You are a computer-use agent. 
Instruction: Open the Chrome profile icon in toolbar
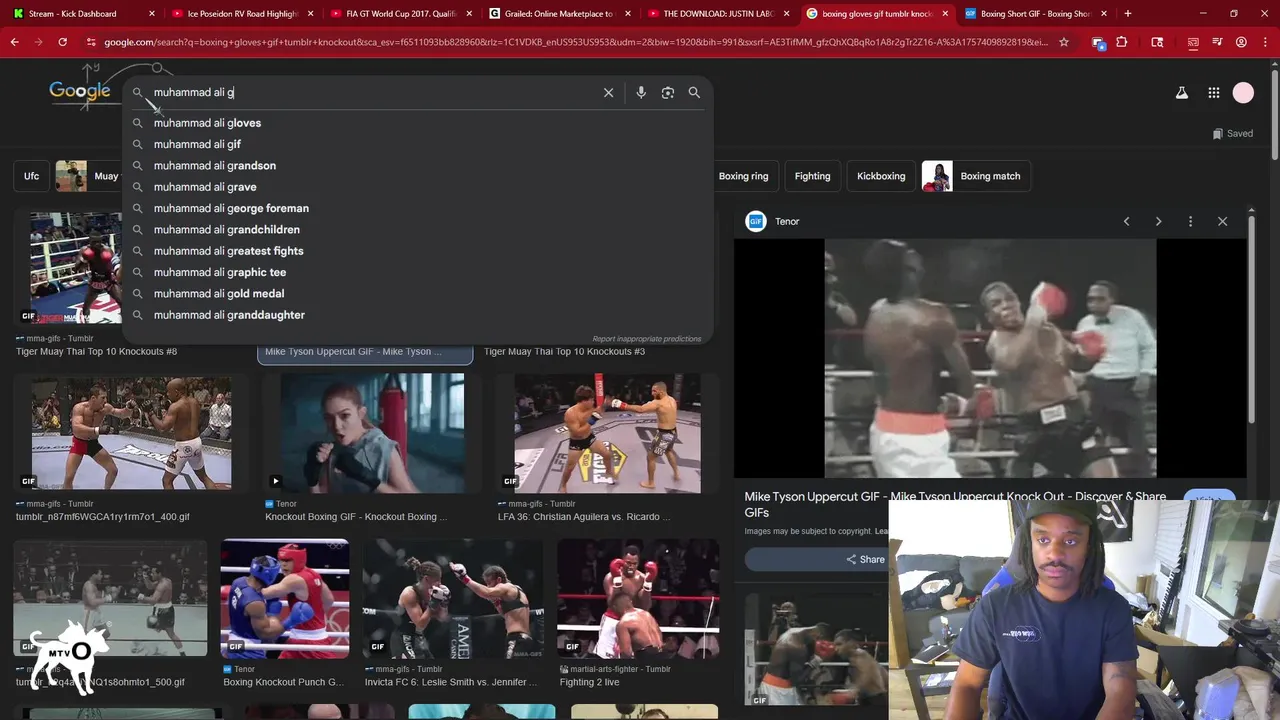pyautogui.click(x=1241, y=42)
